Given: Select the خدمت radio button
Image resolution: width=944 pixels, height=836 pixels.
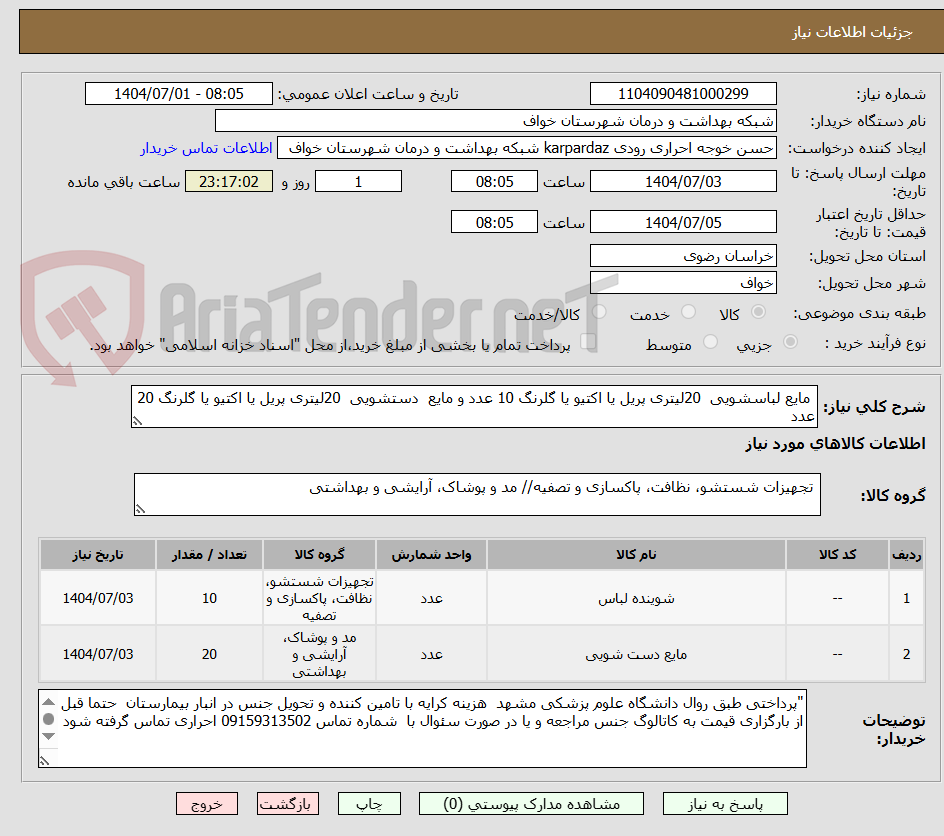Looking at the screenshot, I should click(x=688, y=311).
